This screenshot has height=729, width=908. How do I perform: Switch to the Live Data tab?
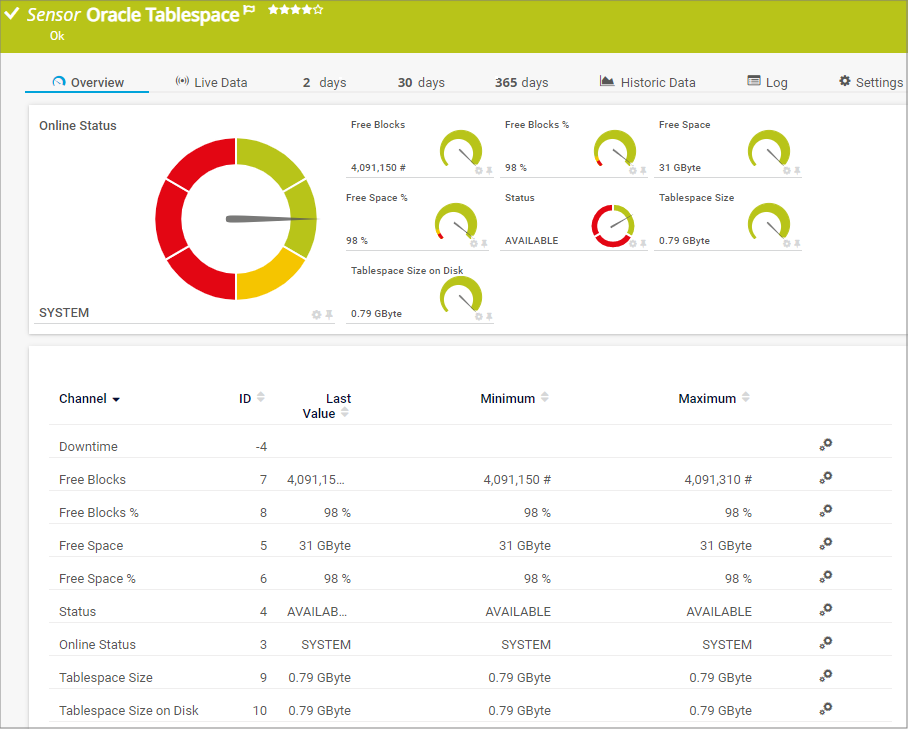click(x=211, y=82)
